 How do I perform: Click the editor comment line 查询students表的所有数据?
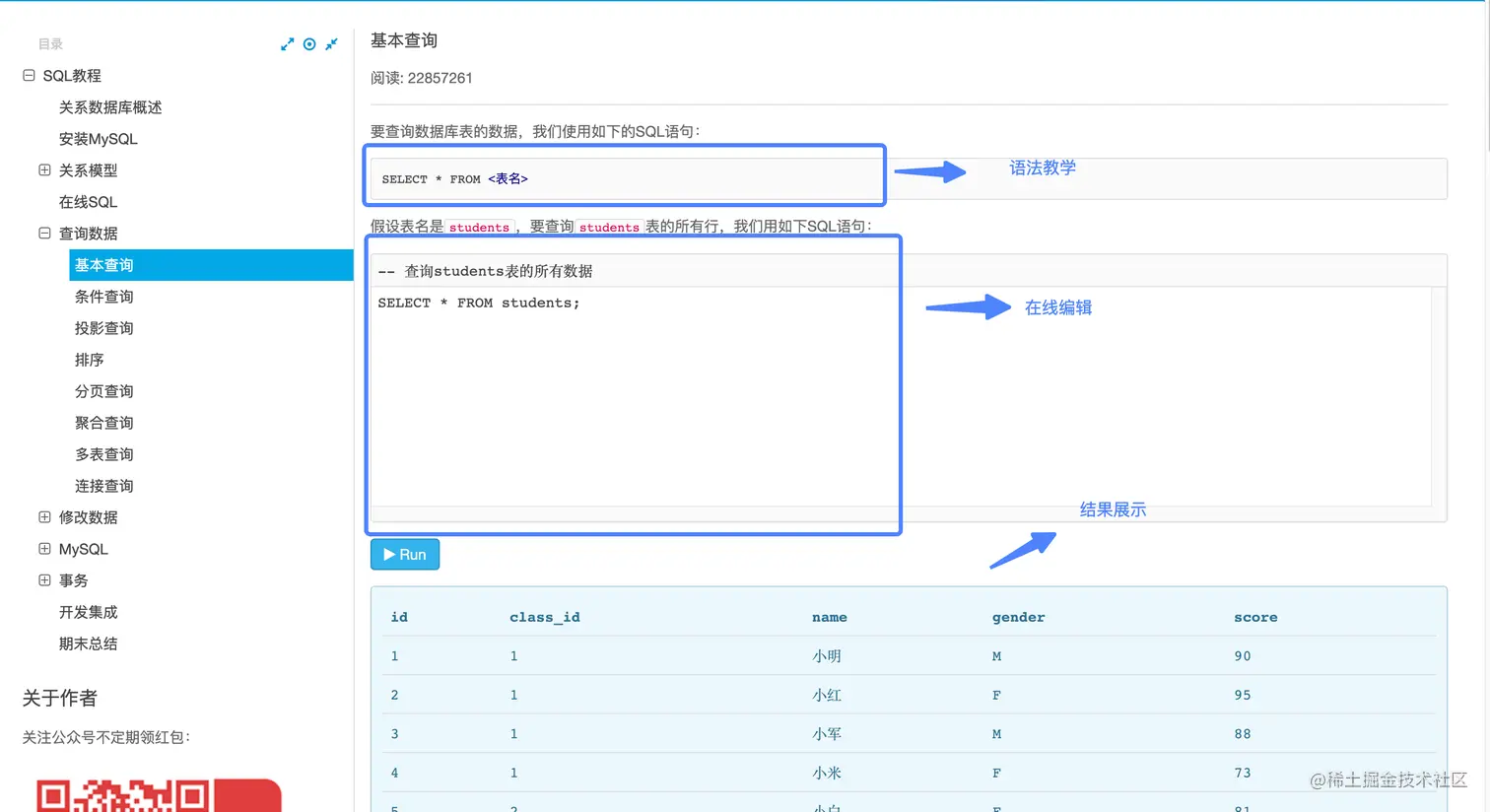[485, 271]
